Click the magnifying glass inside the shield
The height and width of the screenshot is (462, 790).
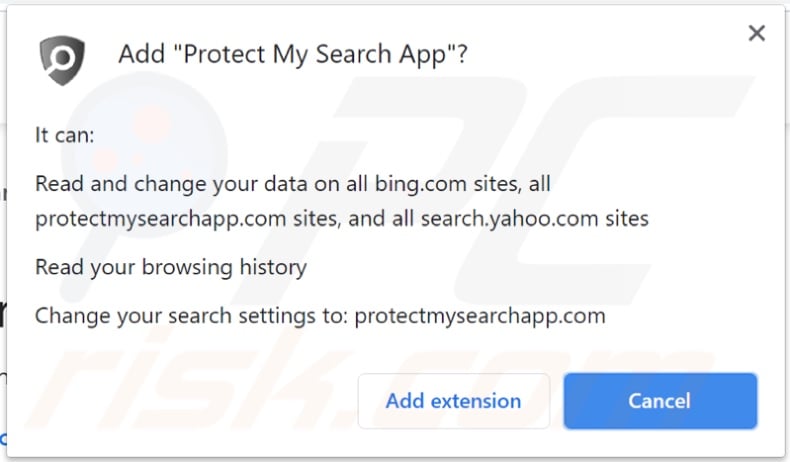click(x=64, y=57)
